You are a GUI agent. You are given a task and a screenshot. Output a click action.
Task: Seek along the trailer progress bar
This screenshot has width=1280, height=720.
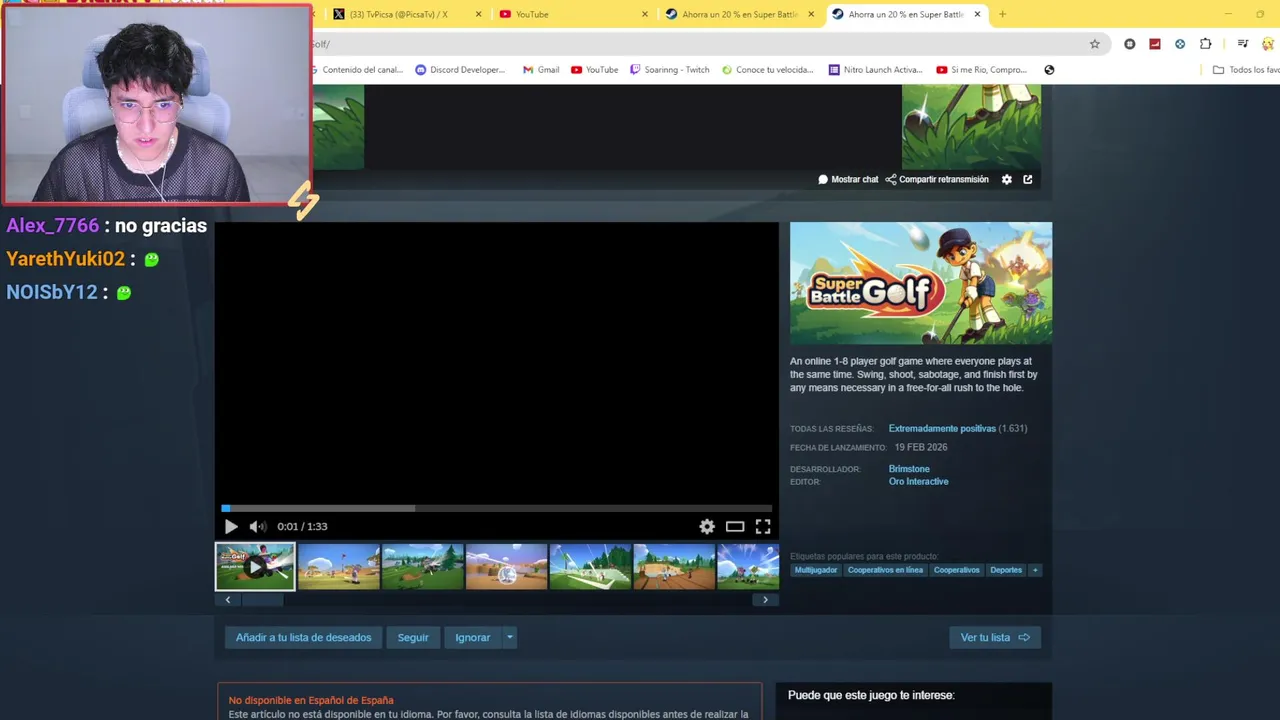[x=497, y=508]
